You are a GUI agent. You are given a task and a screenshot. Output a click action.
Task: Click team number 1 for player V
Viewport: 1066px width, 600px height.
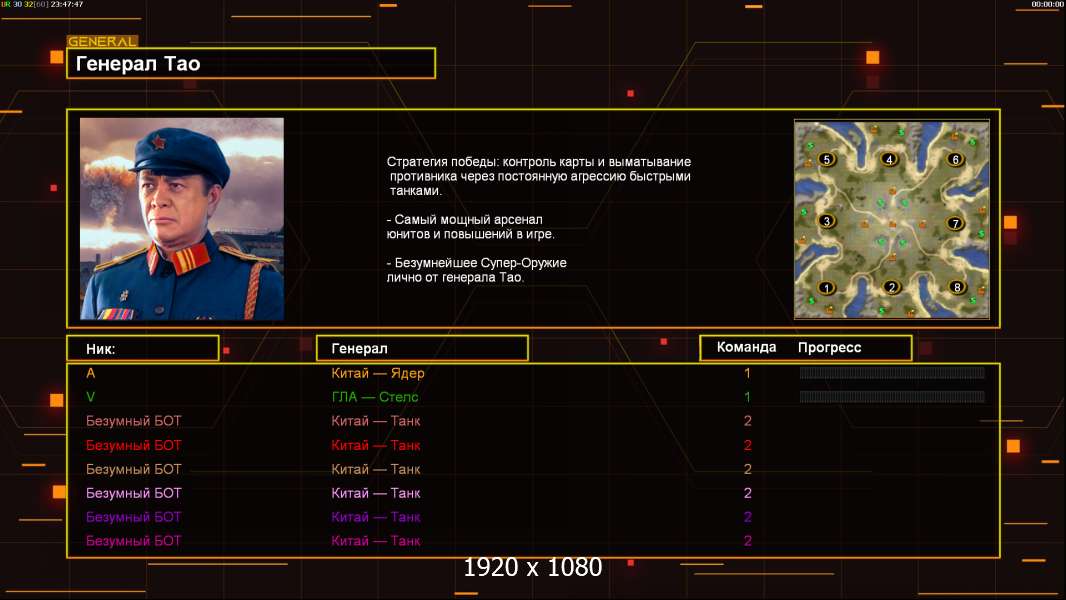(x=747, y=397)
